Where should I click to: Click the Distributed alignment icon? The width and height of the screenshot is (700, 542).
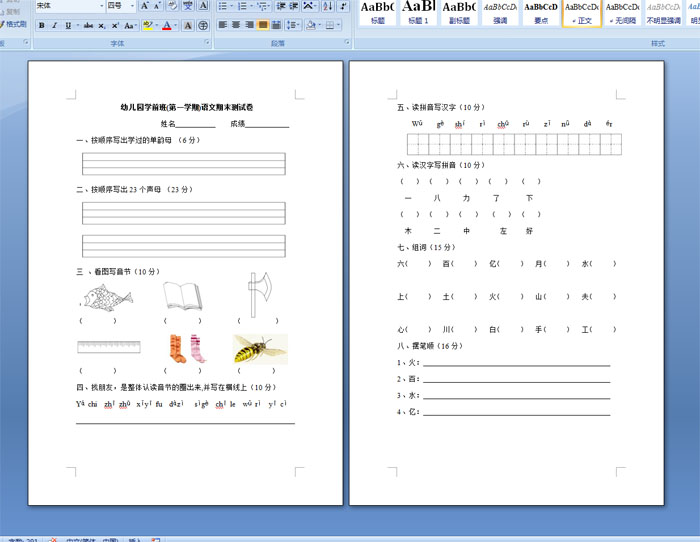[276, 25]
